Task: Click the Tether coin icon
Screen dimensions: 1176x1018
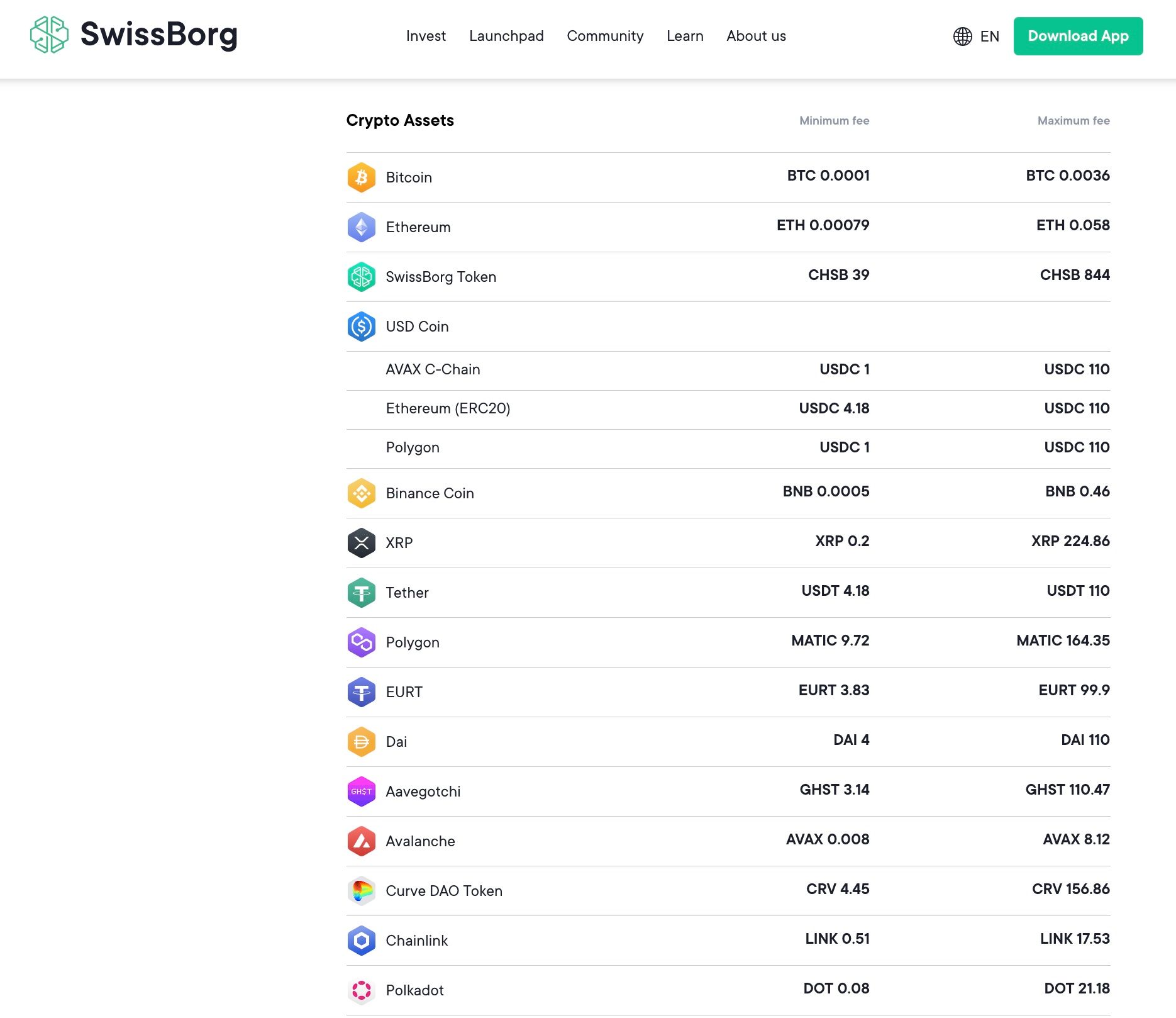Action: click(362, 593)
